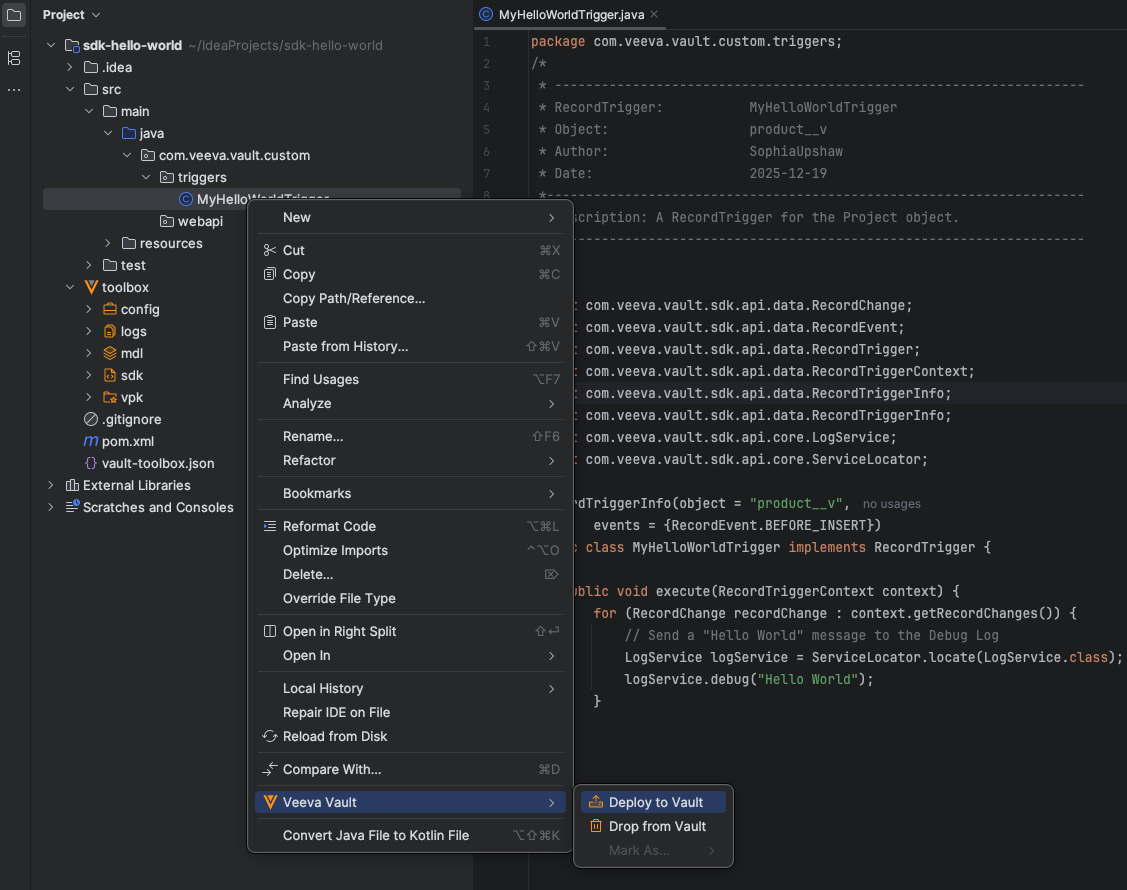Click line number 1 in the gutter
The image size is (1127, 890).
click(487, 42)
